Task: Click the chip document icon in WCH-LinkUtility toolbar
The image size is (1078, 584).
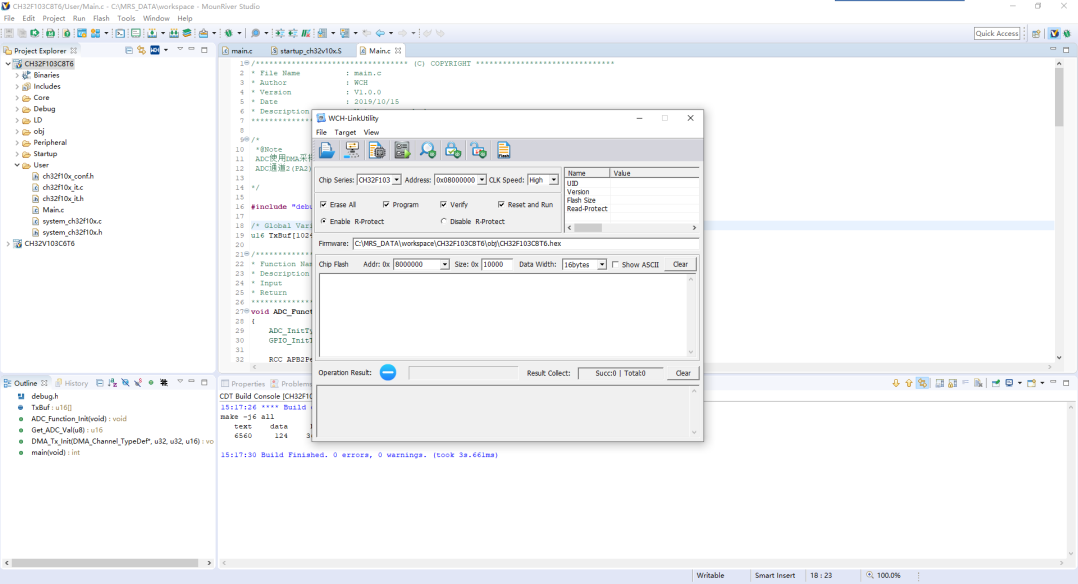Action: tap(377, 150)
